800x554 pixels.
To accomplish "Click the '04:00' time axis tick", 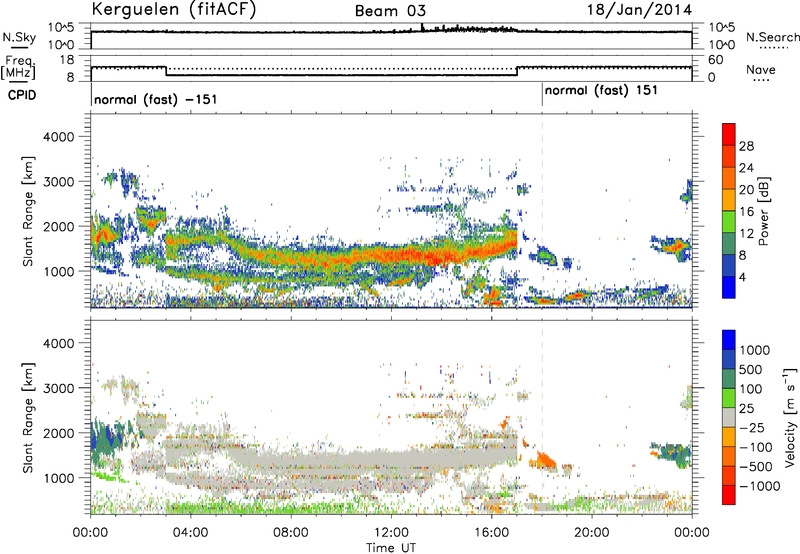I will click(190, 533).
